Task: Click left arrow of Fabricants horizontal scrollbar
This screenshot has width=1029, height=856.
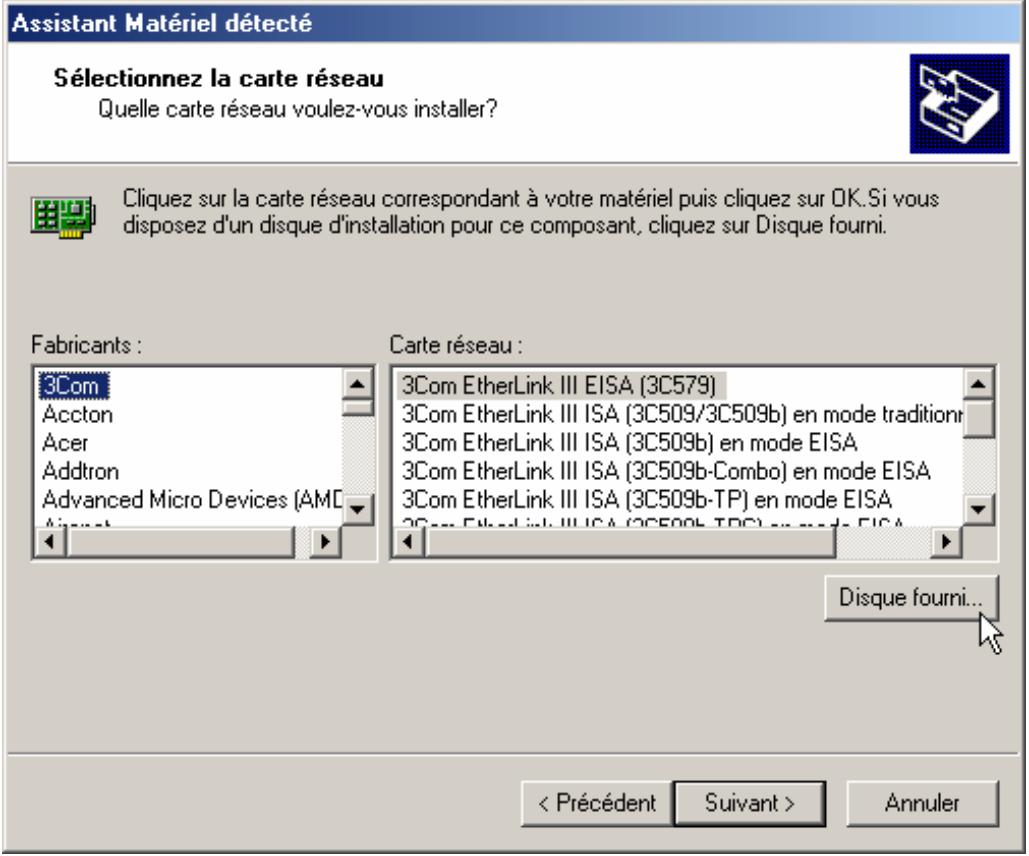Action: [50, 542]
